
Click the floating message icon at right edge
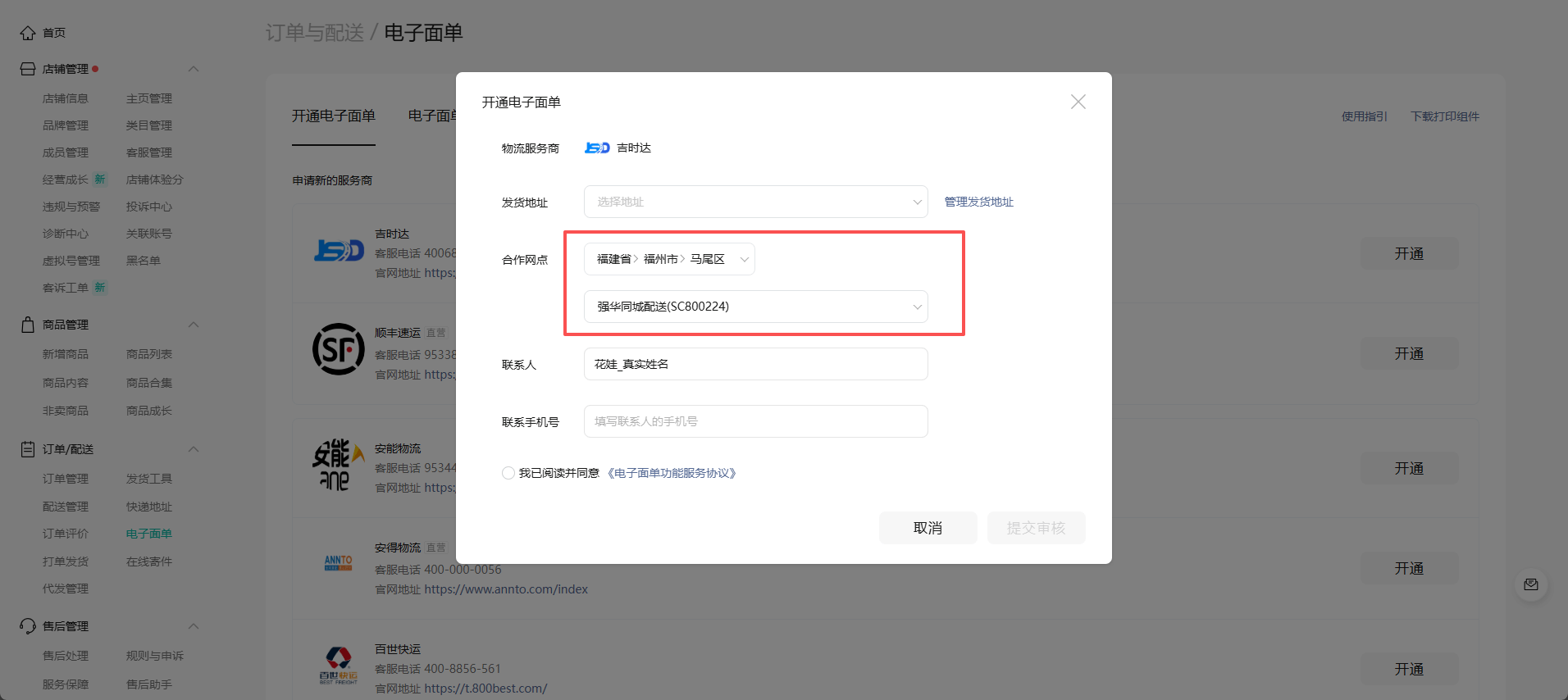(1530, 585)
